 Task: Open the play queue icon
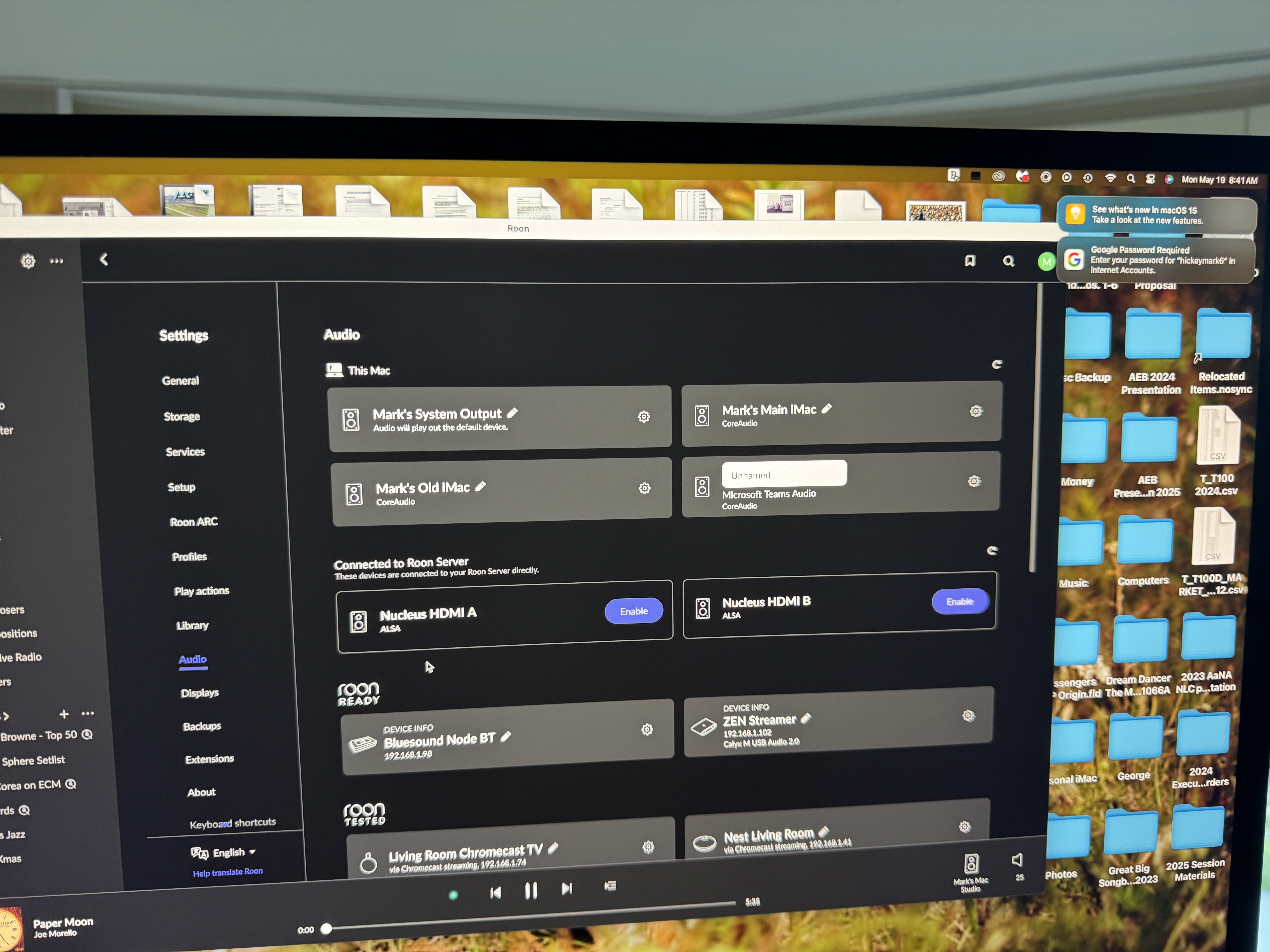tap(610, 886)
